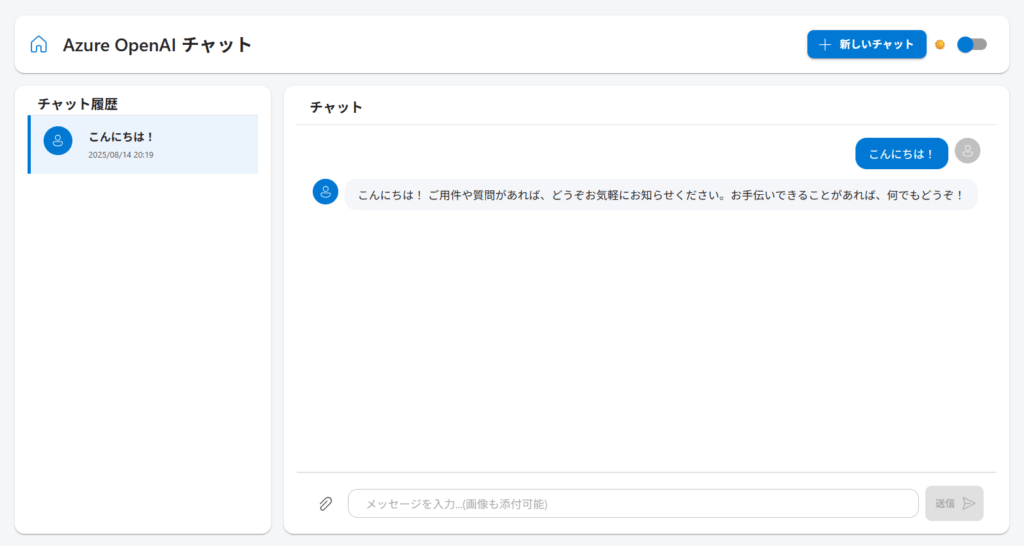Image resolution: width=1024 pixels, height=546 pixels.
Task: Click the gray user avatar in chat
Action: tap(967, 151)
